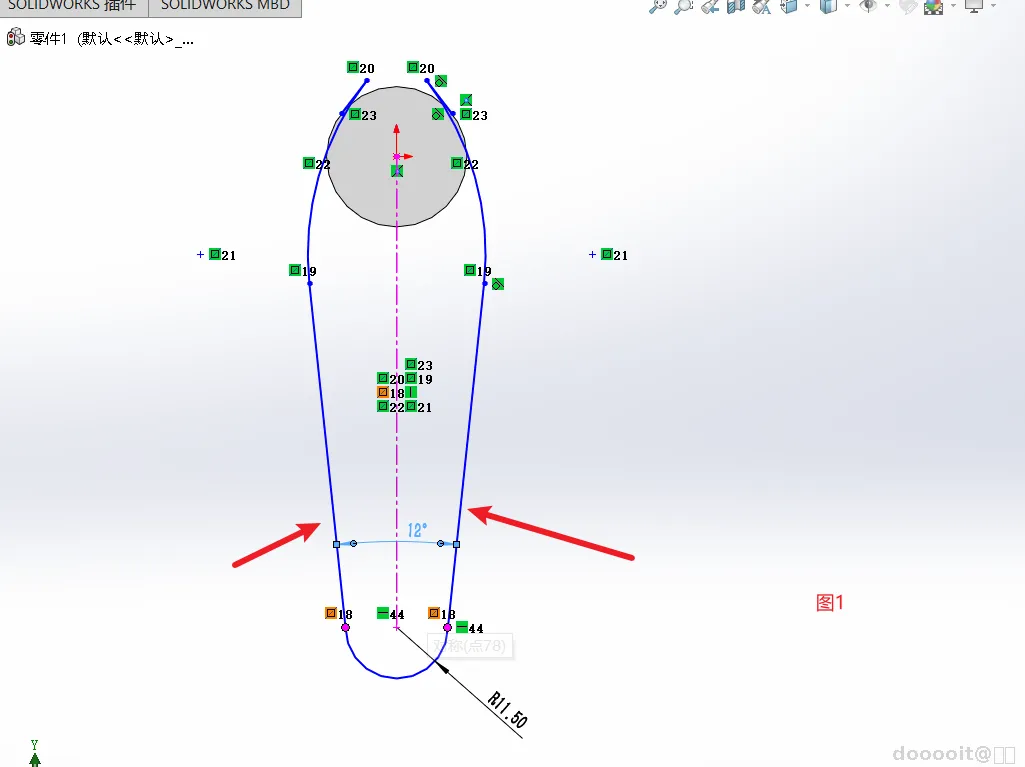Select the left relation icon labeled 23

tap(355, 114)
